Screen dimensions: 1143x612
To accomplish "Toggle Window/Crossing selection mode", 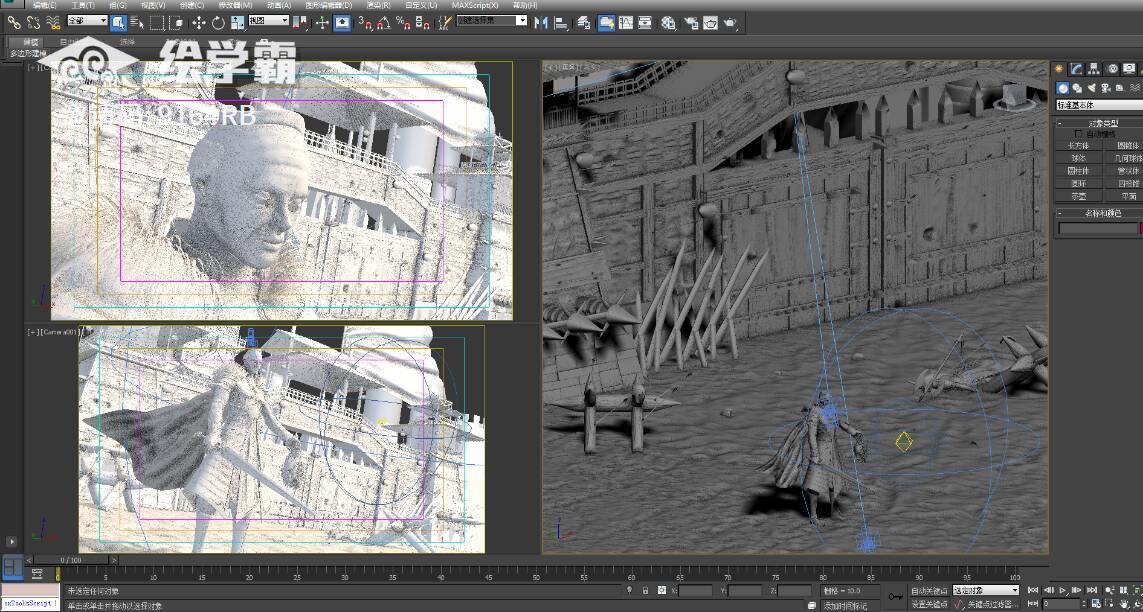I will 176,23.
